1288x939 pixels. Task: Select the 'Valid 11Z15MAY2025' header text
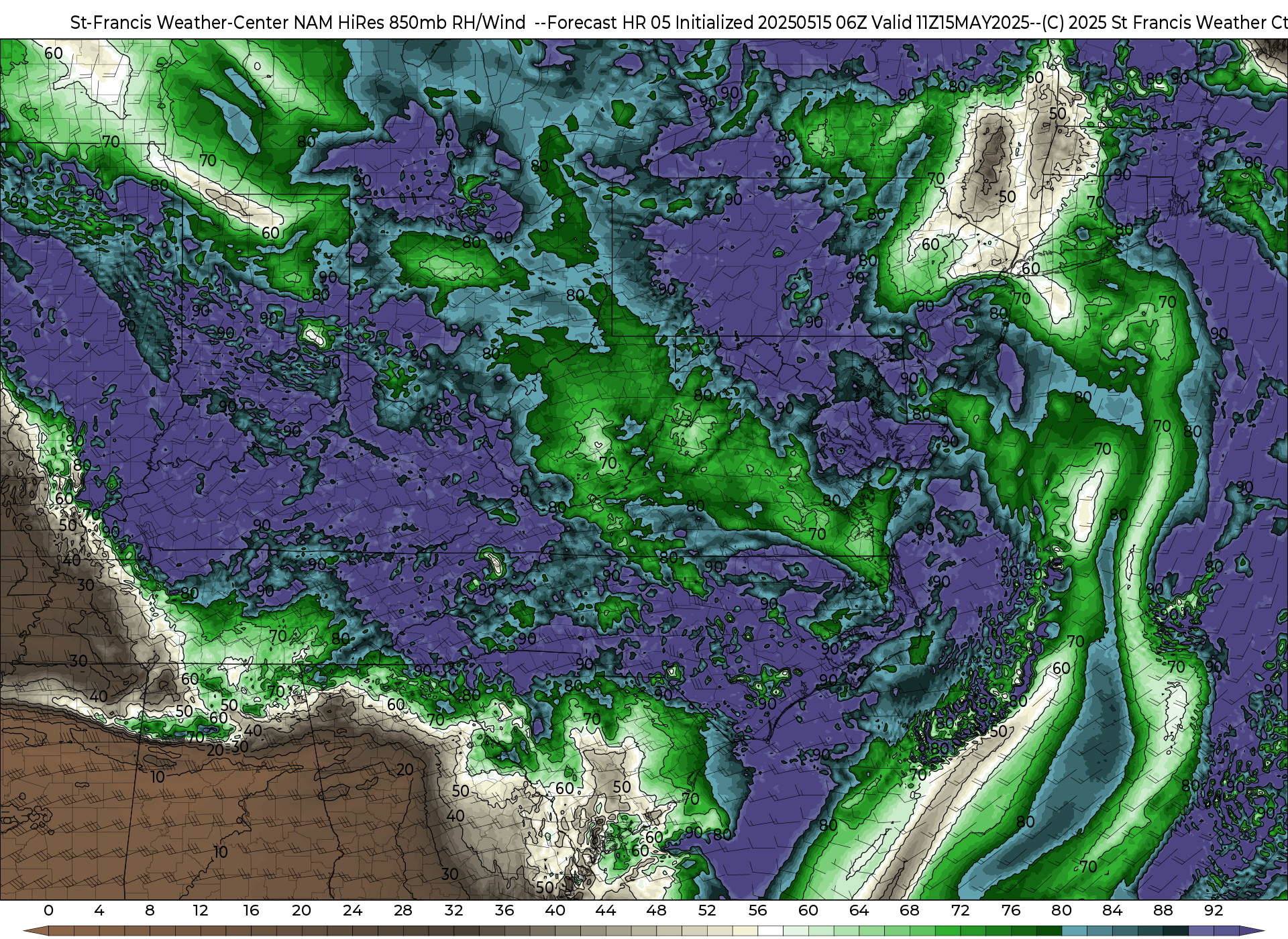point(949,23)
